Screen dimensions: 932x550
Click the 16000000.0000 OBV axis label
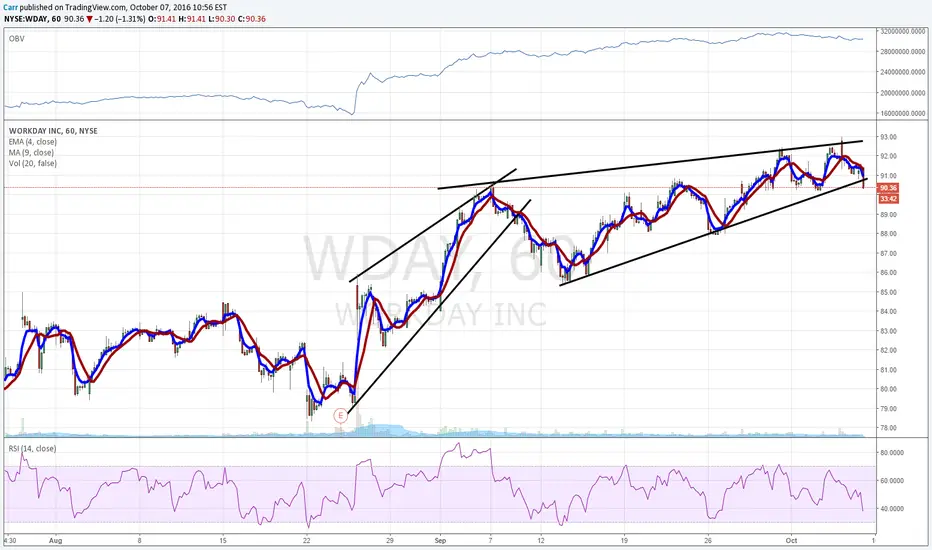click(903, 113)
